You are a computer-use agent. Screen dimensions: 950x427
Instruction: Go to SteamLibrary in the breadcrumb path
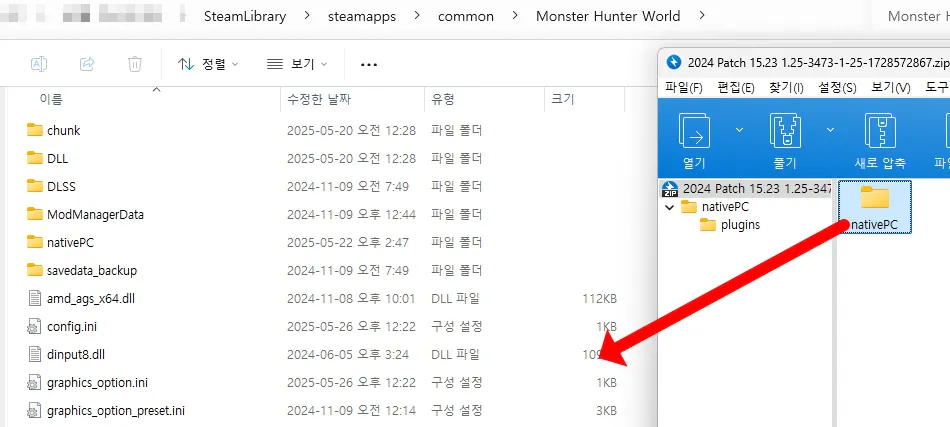click(x=245, y=16)
